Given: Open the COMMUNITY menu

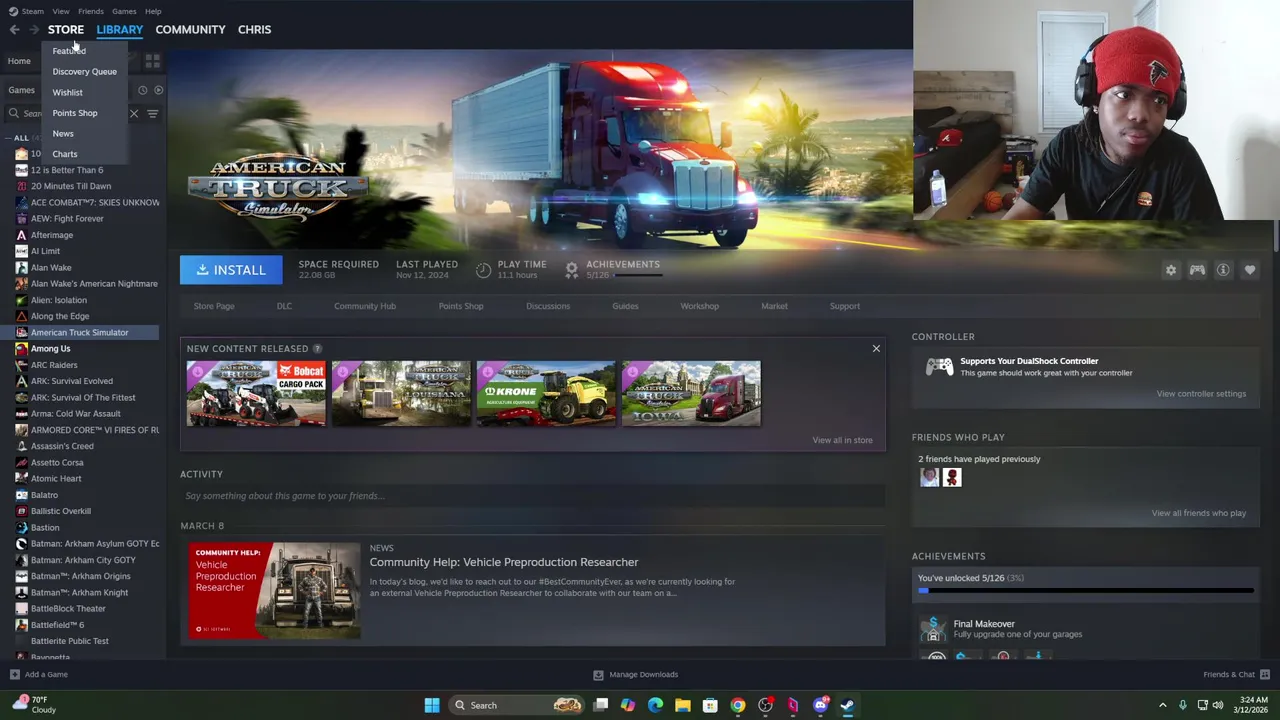Looking at the screenshot, I should click(x=190, y=30).
